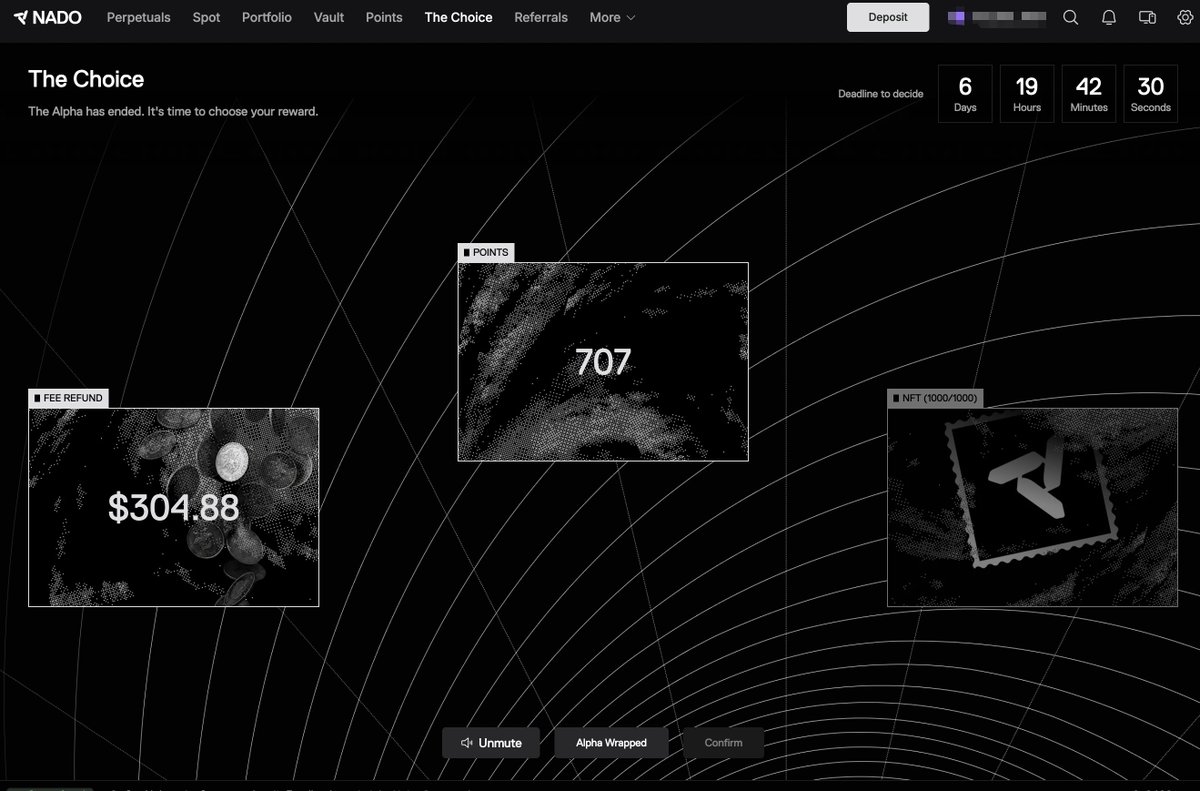Viewport: 1200px width, 791px height.
Task: Click the Minutes countdown box
Action: (1089, 94)
